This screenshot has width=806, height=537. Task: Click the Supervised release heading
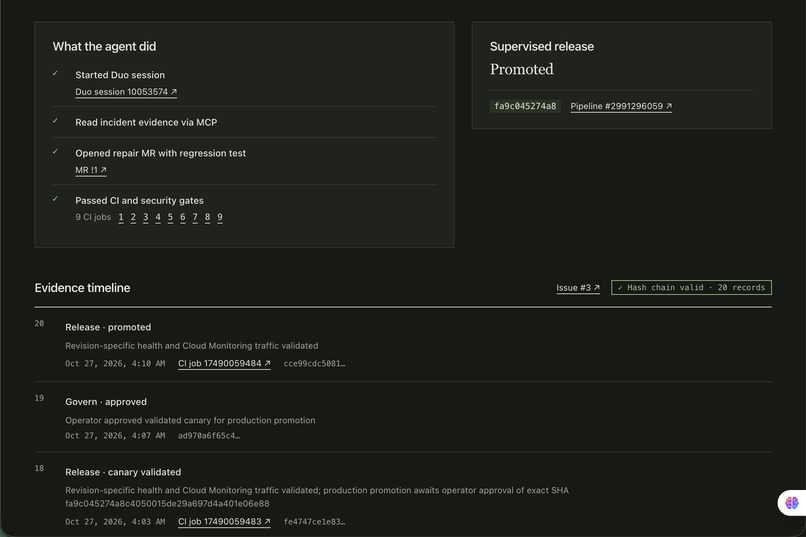coord(541,47)
